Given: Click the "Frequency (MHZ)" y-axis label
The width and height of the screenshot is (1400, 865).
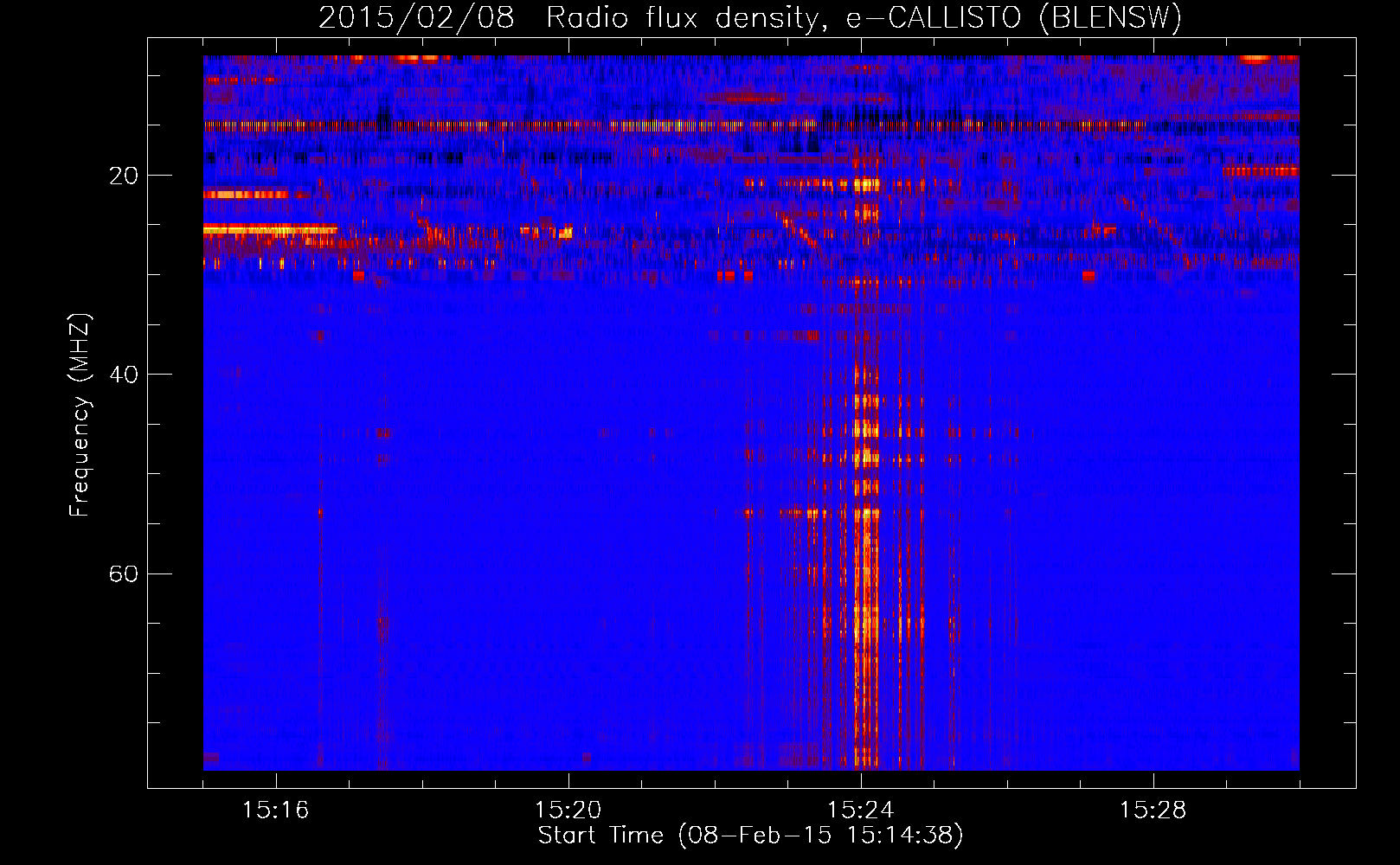Looking at the screenshot, I should click(79, 415).
